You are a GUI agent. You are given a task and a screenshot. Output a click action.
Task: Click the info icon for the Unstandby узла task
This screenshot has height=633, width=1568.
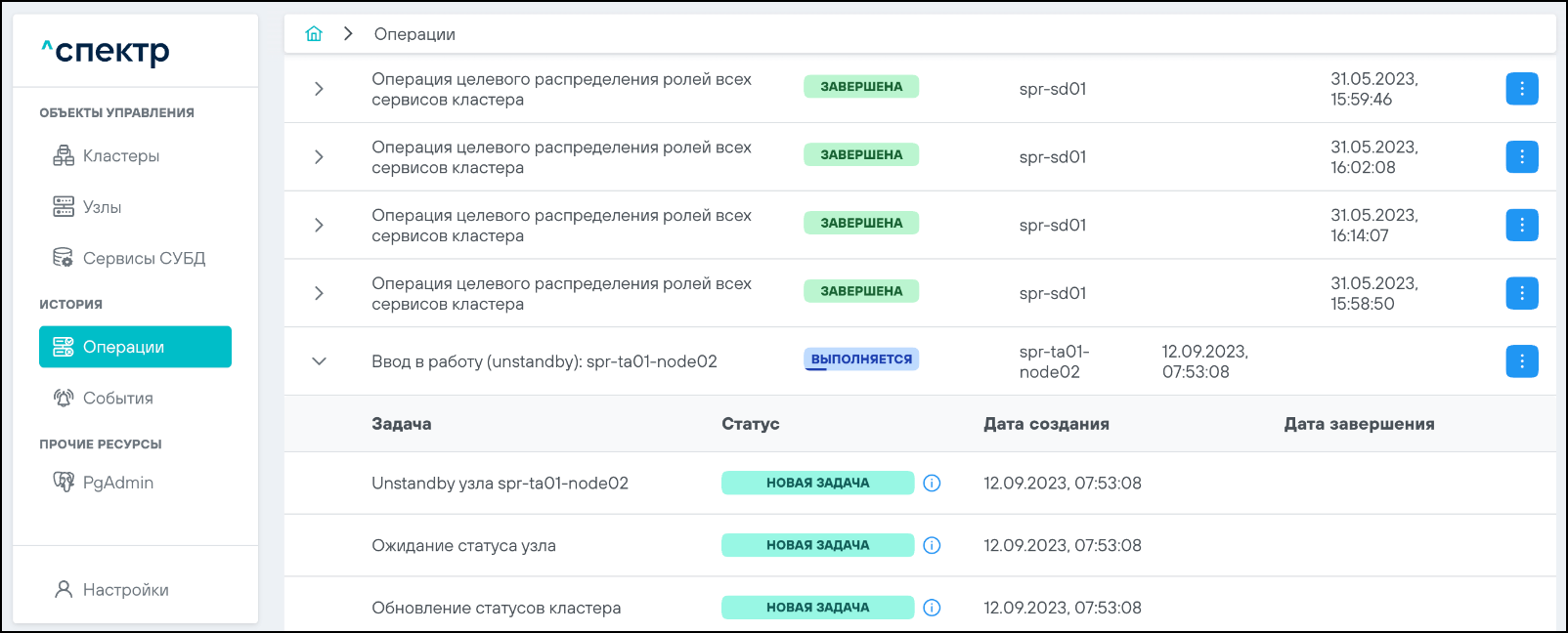click(x=932, y=484)
